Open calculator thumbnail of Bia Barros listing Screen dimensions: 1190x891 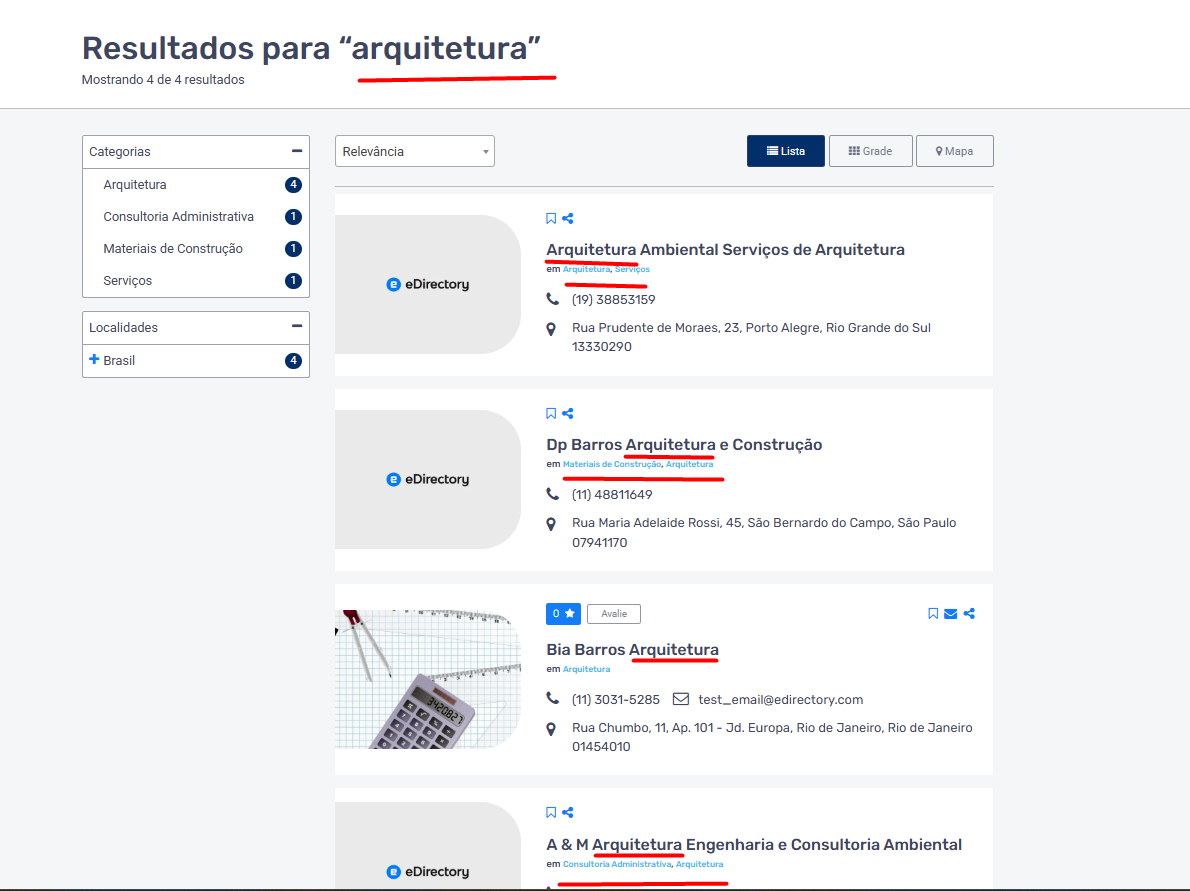tap(428, 679)
